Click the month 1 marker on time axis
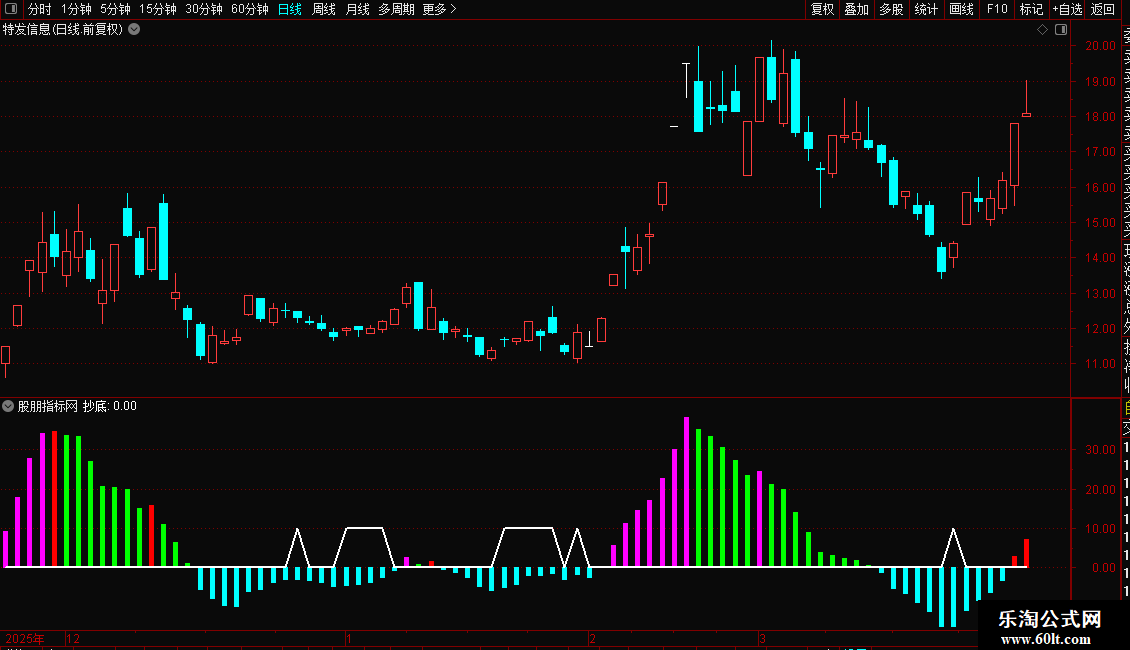Screen dimensions: 1130x650 349,638
